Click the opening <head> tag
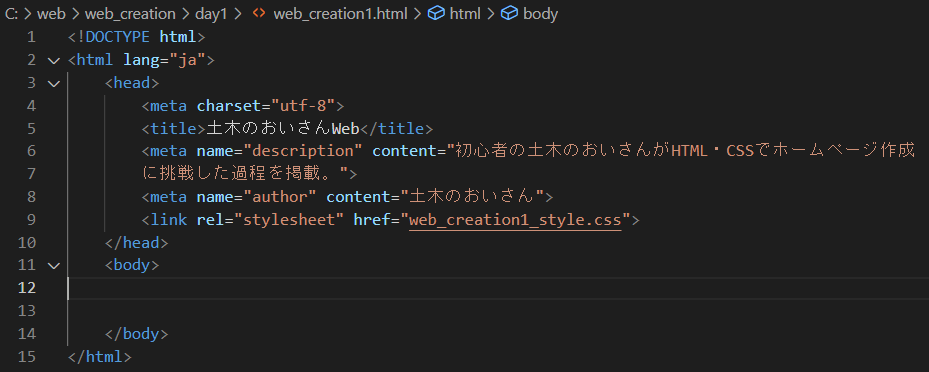 click(132, 83)
